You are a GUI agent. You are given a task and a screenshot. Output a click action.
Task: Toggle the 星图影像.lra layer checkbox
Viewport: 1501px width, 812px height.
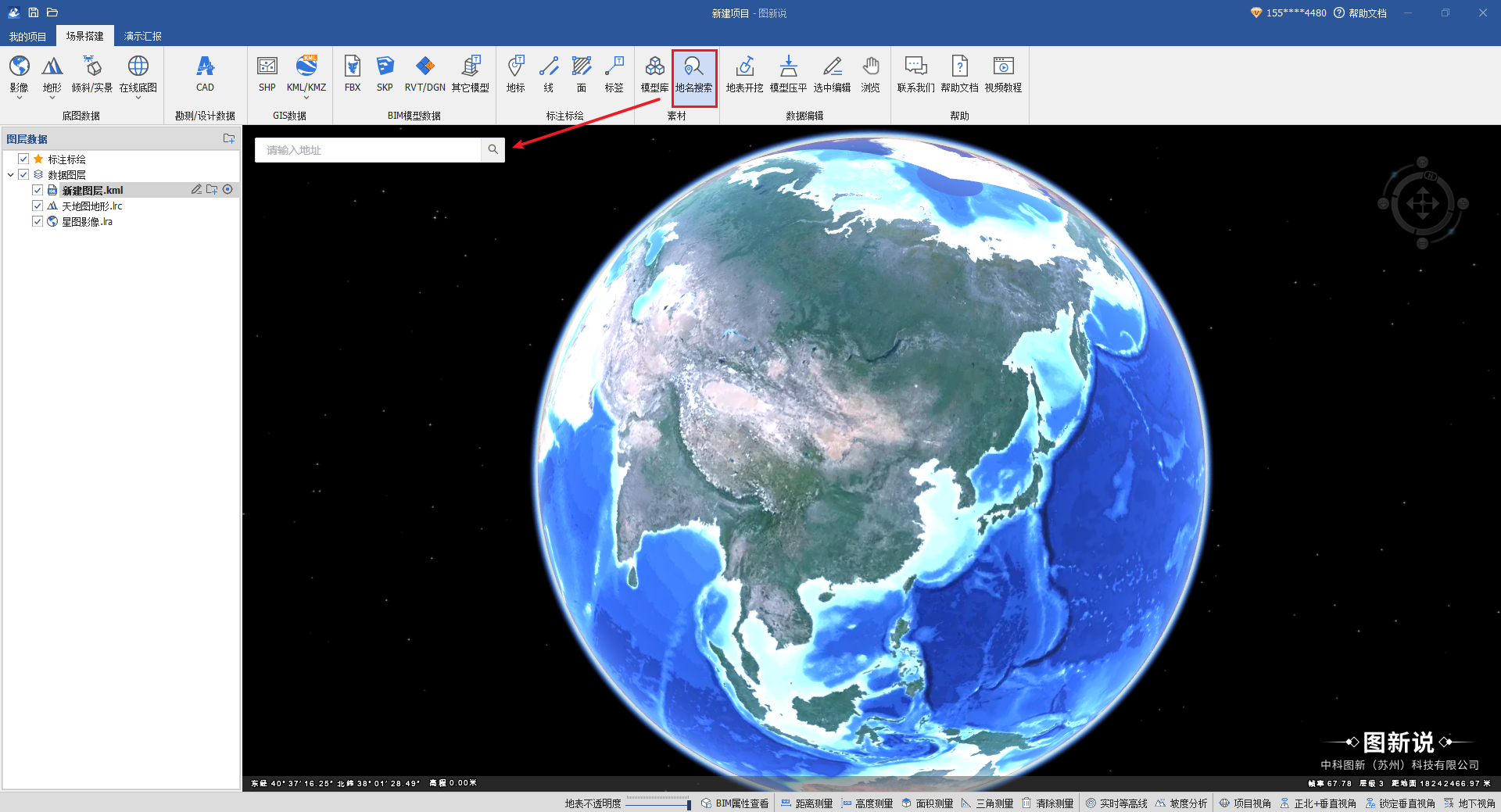click(38, 221)
